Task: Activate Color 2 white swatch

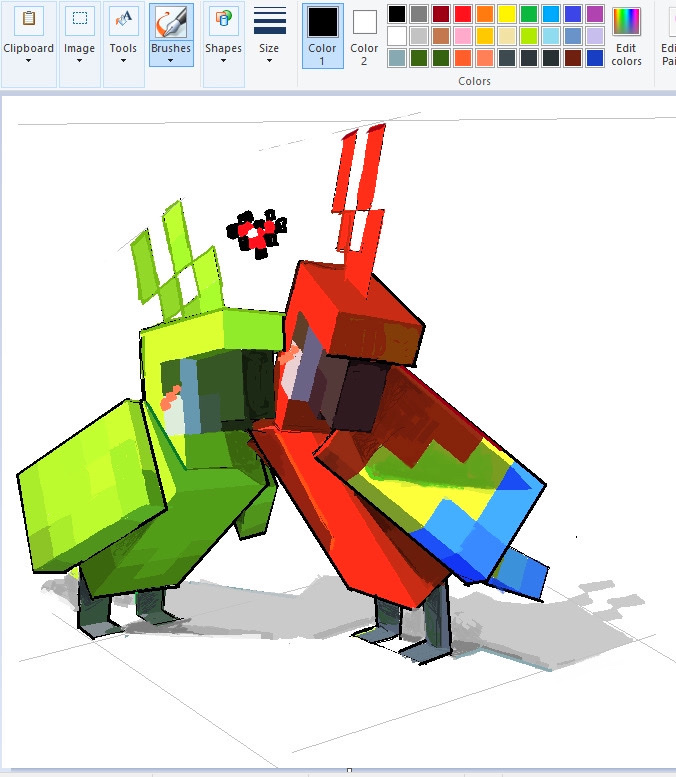Action: point(364,22)
